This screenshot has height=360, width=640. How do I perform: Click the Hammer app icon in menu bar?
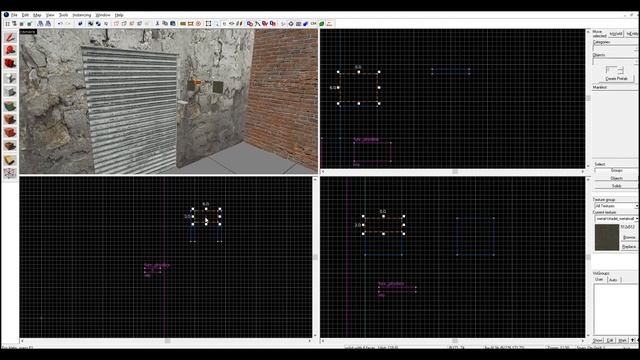pyautogui.click(x=6, y=15)
